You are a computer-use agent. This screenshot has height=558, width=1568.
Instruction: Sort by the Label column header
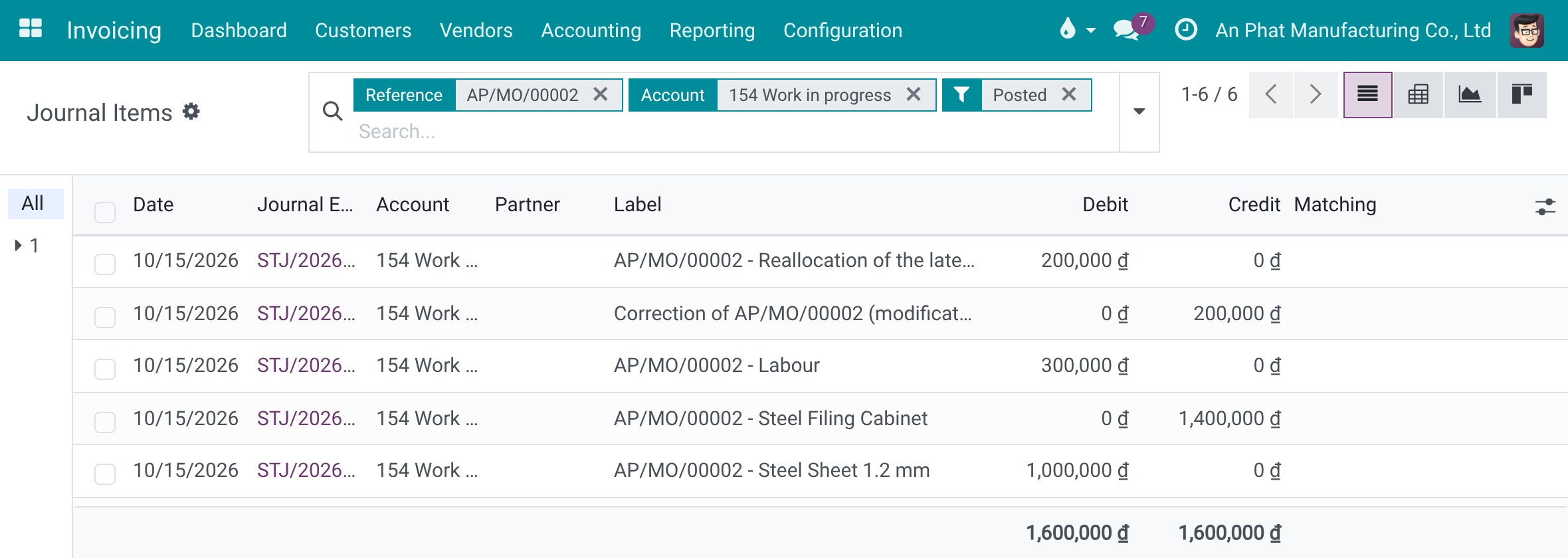[637, 205]
